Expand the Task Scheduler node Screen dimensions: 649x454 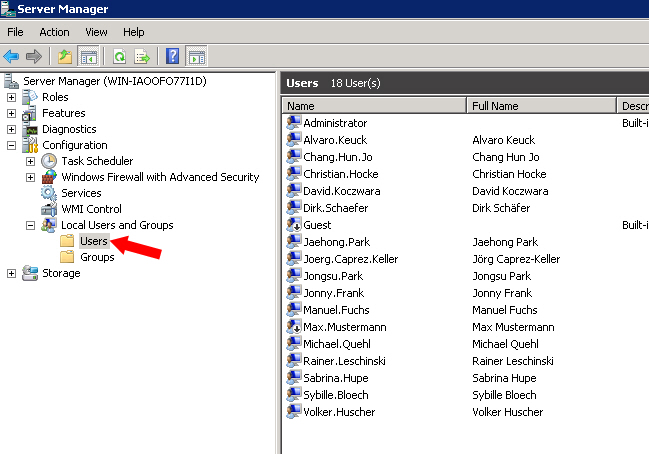click(x=30, y=161)
